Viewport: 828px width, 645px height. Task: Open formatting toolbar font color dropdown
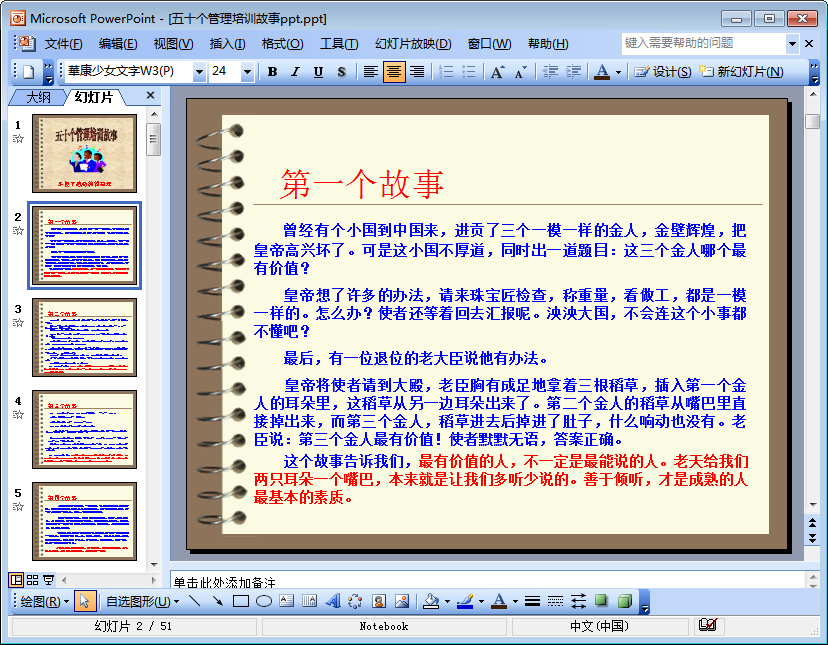618,72
